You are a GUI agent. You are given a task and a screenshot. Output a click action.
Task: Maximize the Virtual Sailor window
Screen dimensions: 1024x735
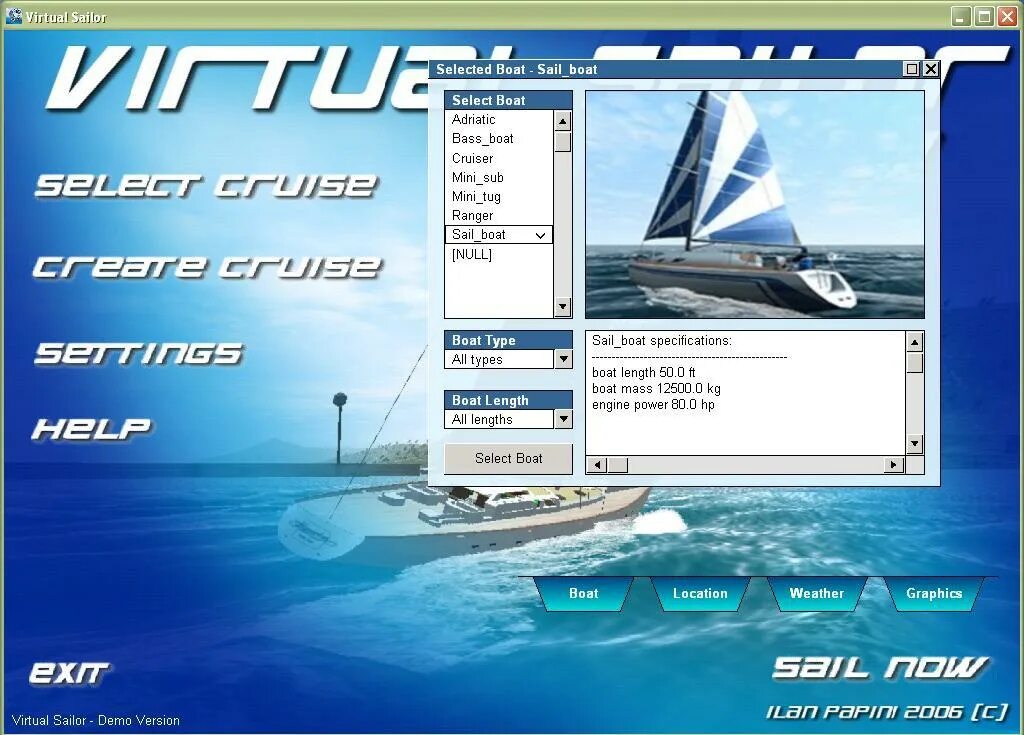[983, 16]
